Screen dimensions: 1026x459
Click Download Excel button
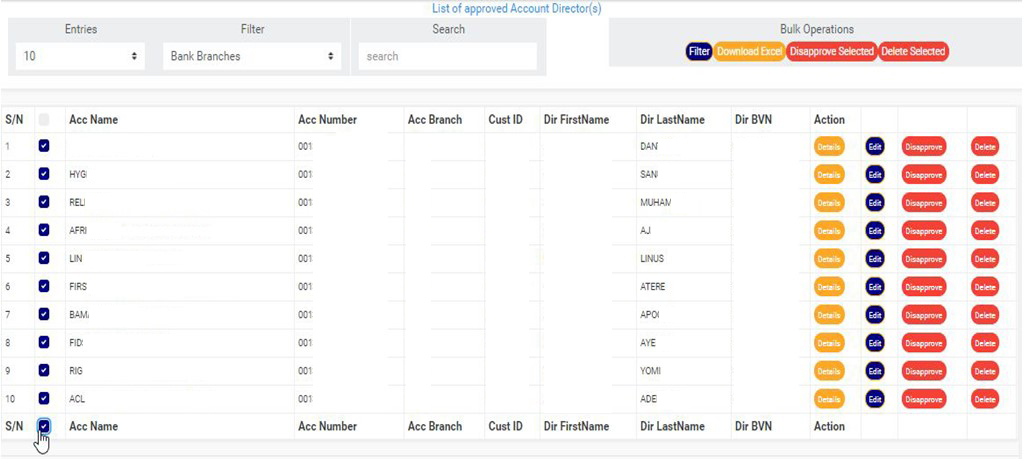[749, 51]
